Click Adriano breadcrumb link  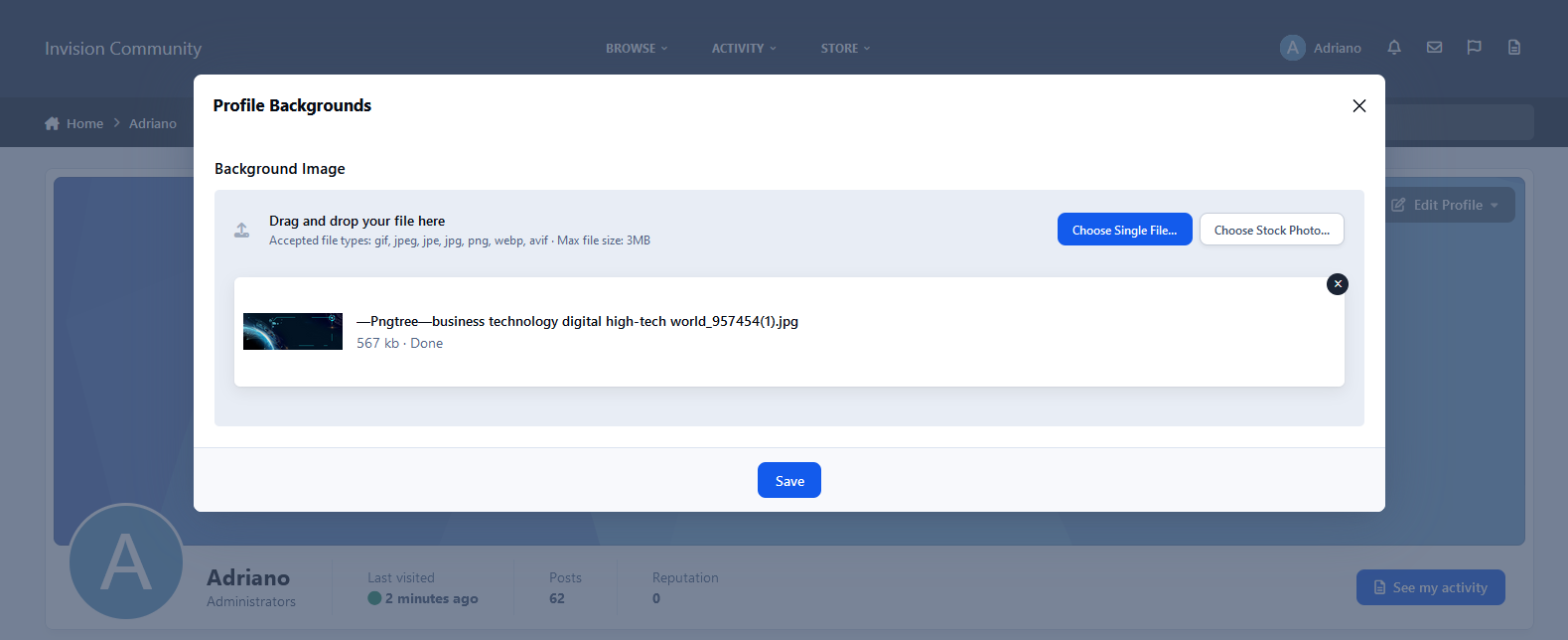153,123
